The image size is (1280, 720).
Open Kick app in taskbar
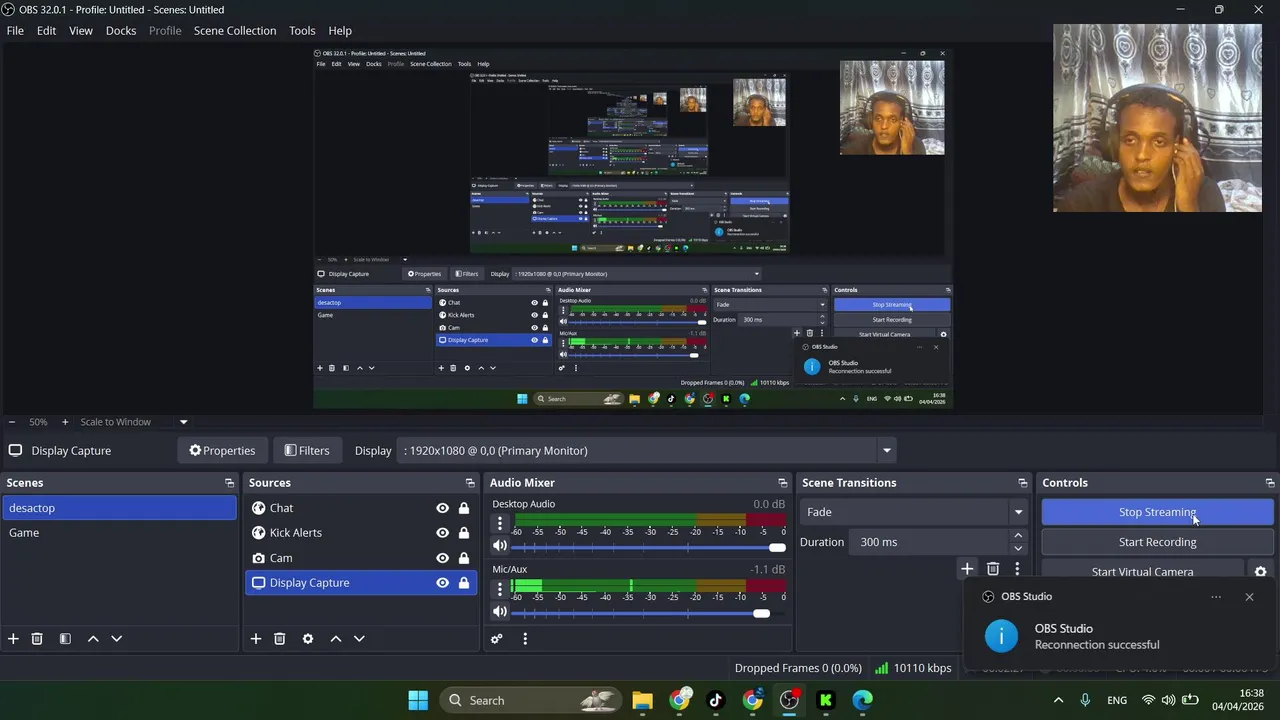pos(826,700)
